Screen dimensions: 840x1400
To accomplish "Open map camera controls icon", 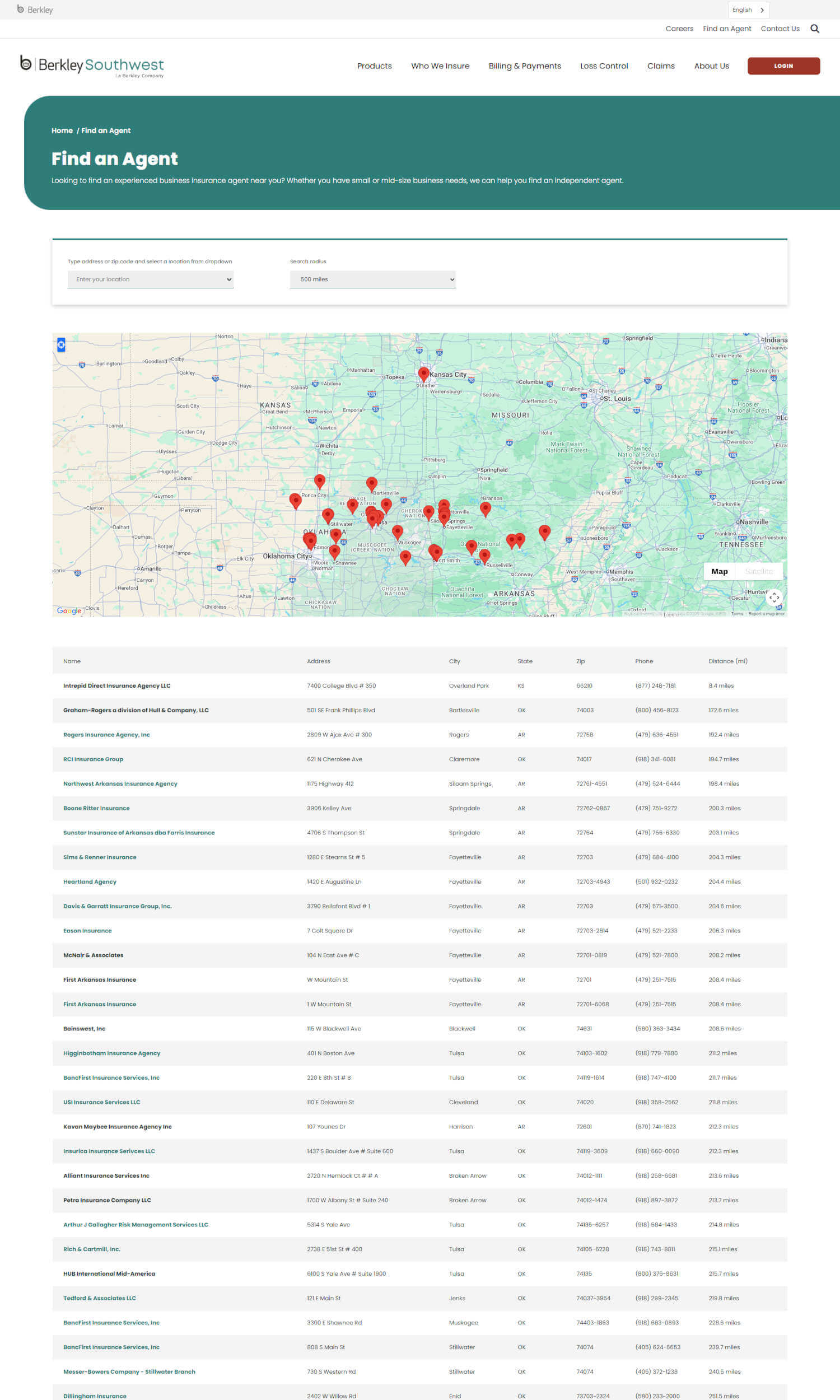I will pyautogui.click(x=774, y=597).
